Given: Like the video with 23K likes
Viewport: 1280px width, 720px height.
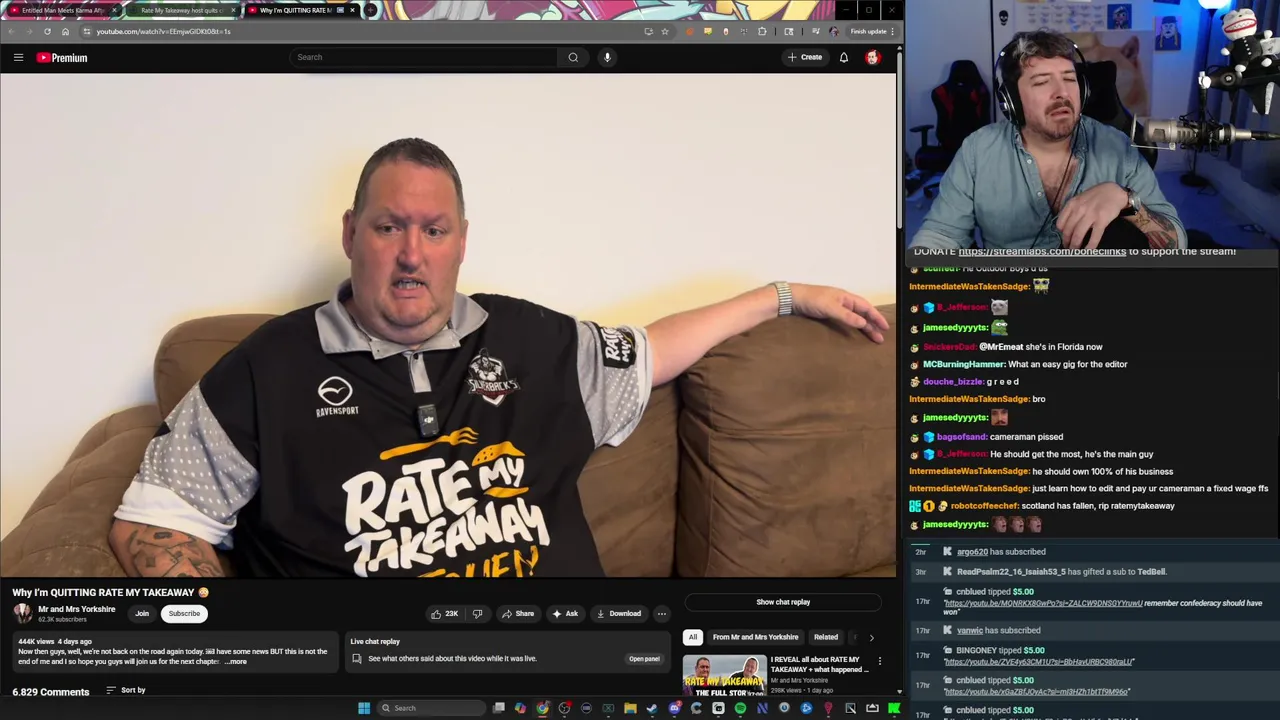Looking at the screenshot, I should [x=443, y=614].
